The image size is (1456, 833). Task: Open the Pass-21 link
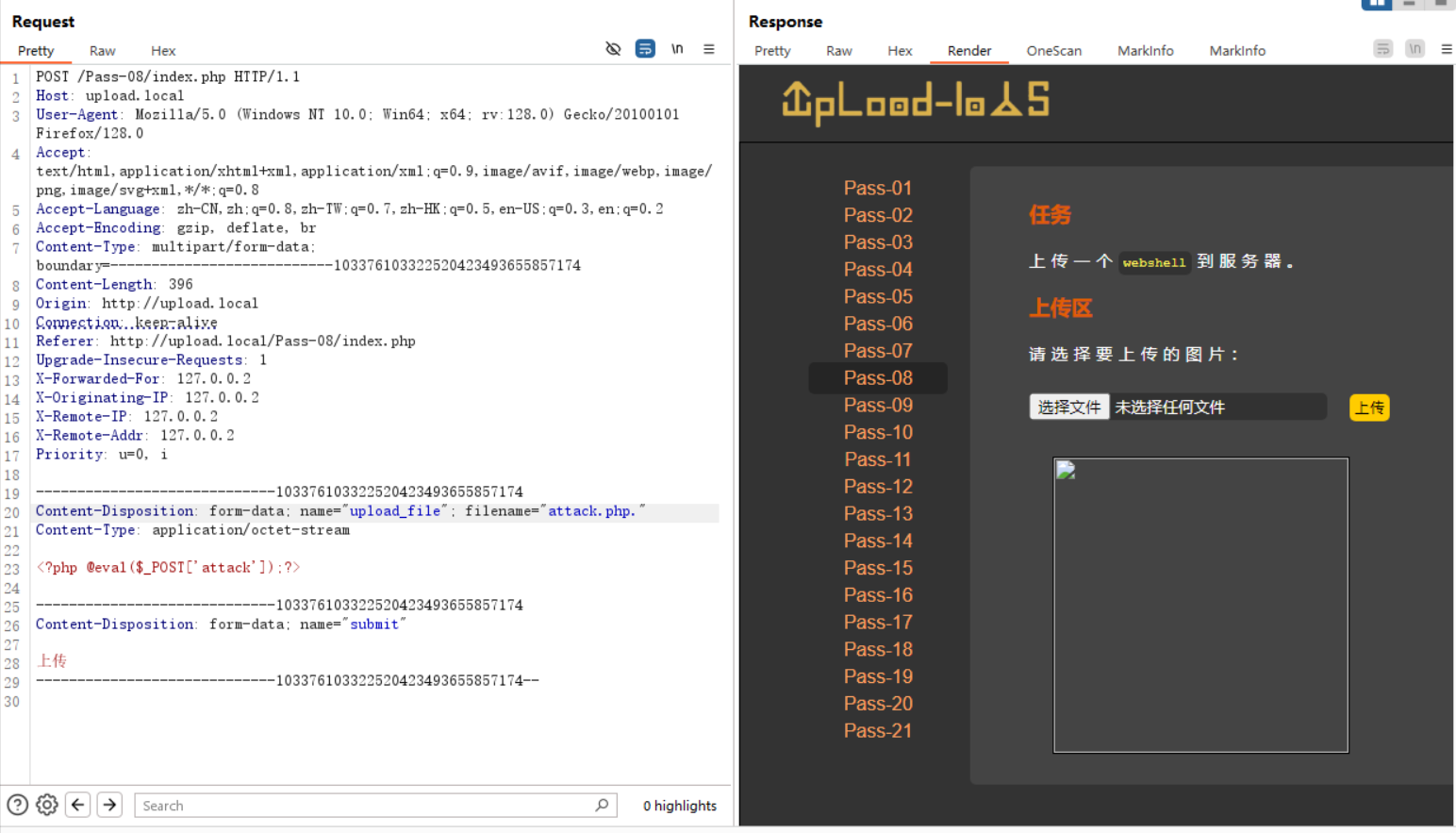pos(878,730)
